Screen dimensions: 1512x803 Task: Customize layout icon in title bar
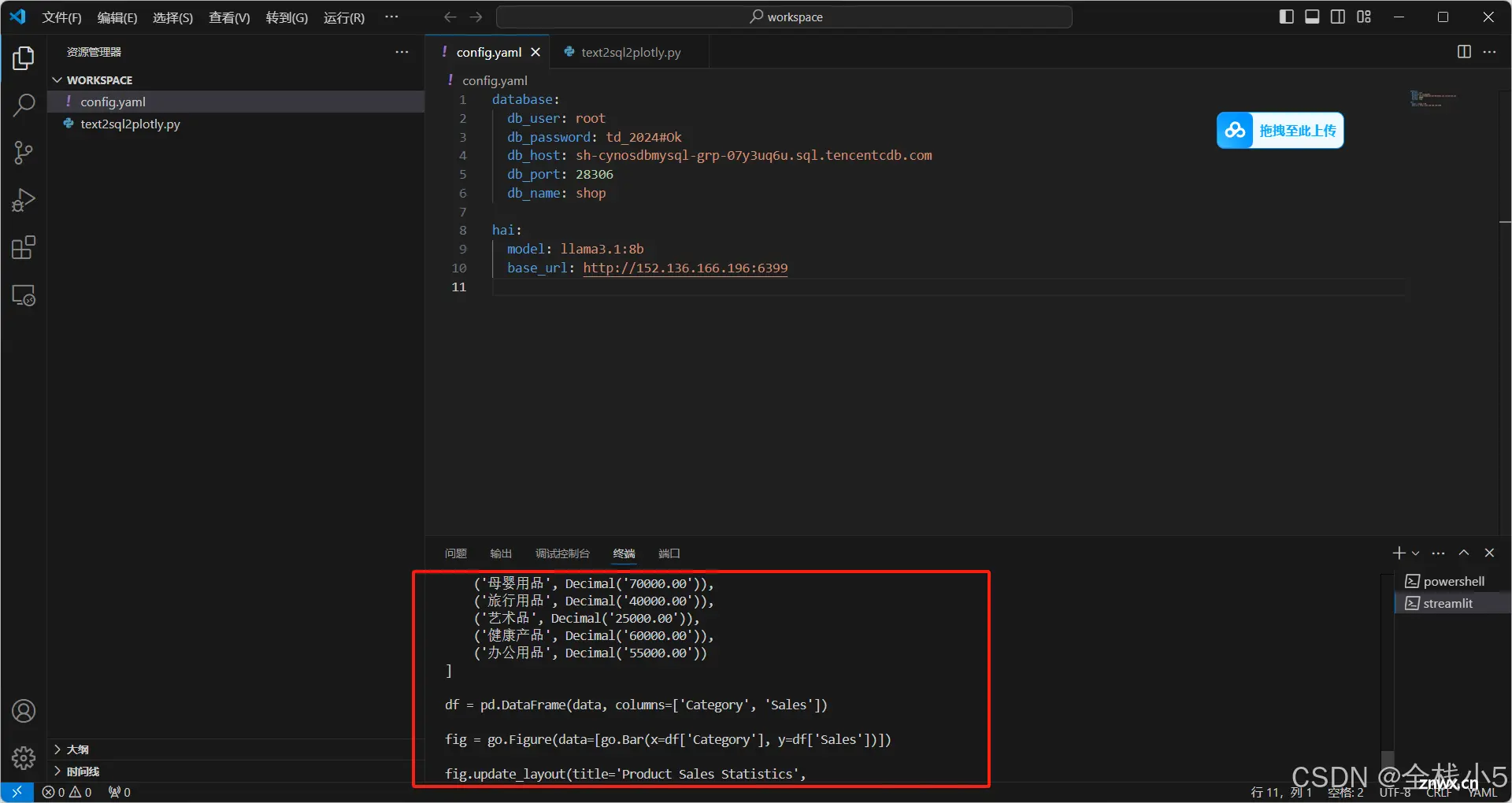(1364, 17)
